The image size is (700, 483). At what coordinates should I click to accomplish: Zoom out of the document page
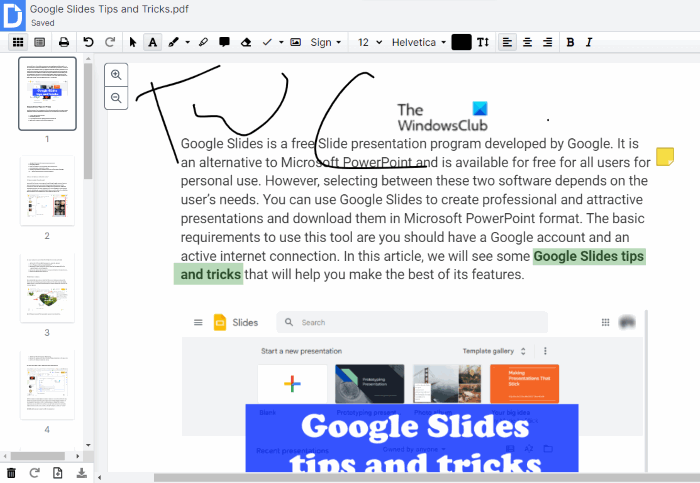[x=116, y=98]
